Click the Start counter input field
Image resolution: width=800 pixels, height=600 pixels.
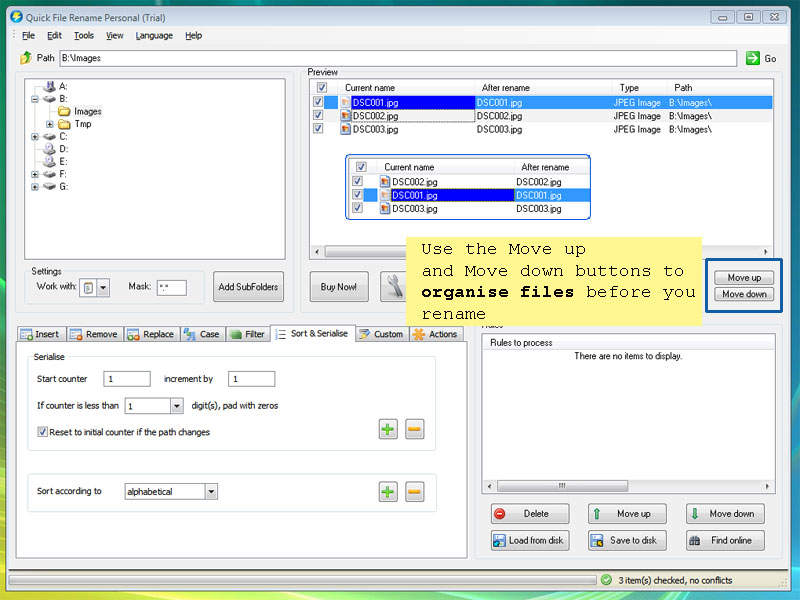pyautogui.click(x=127, y=379)
